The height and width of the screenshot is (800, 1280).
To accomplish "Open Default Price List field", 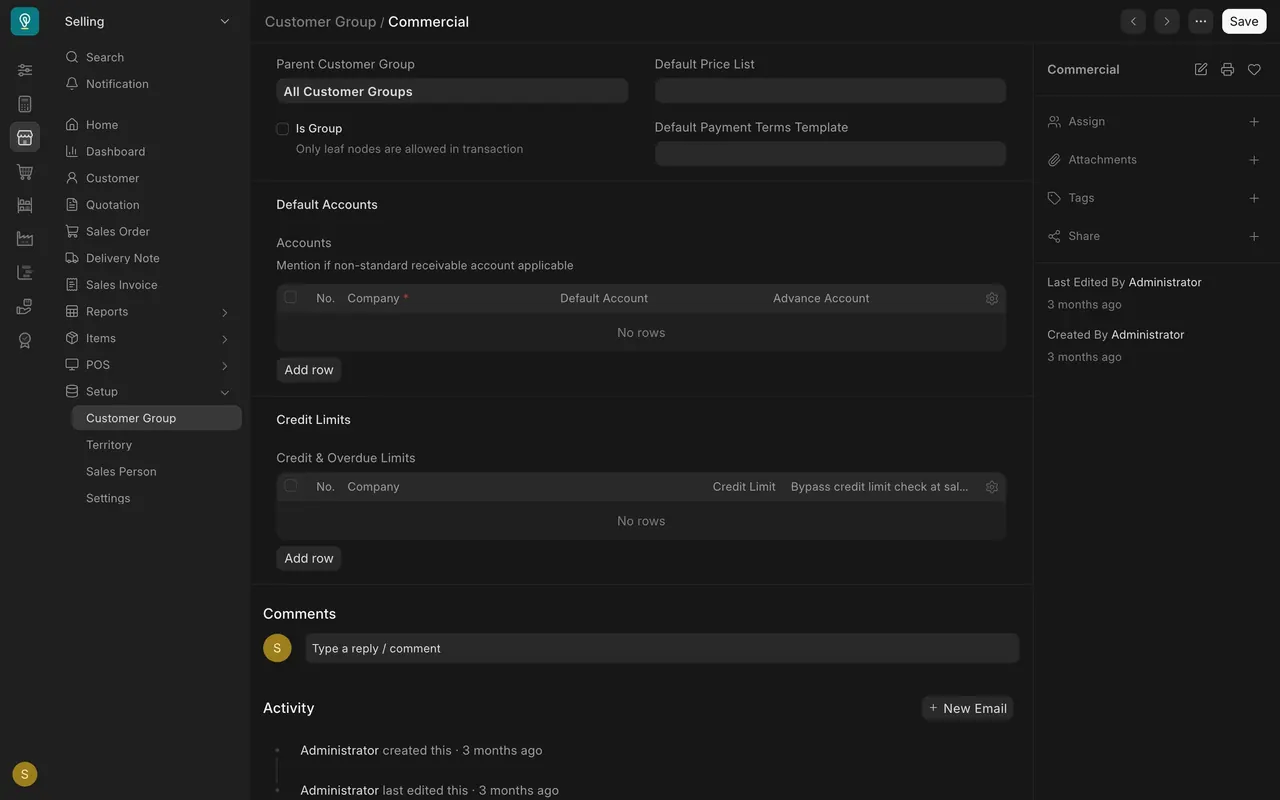I will coord(830,91).
